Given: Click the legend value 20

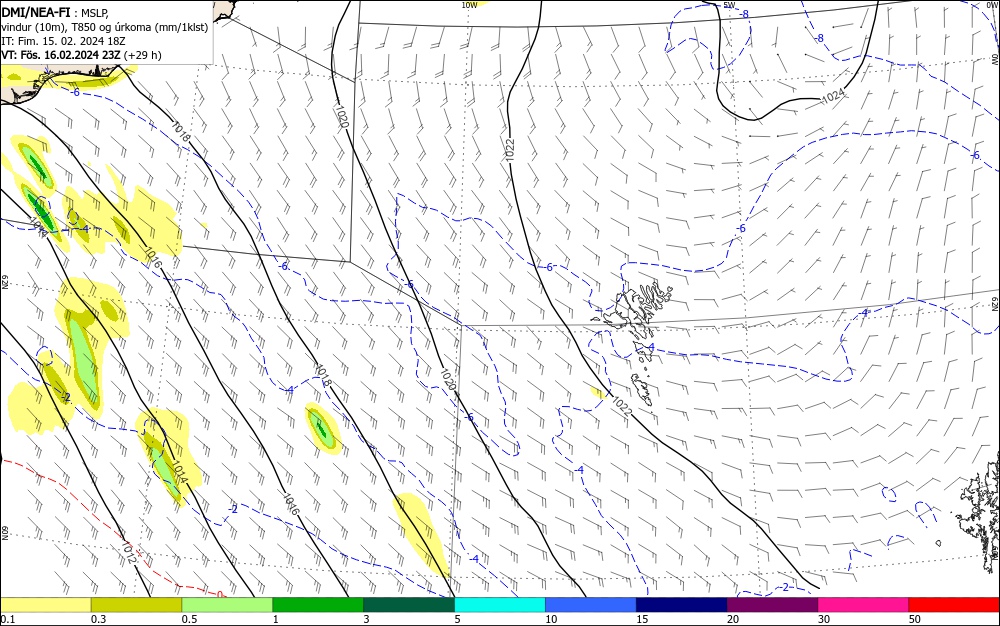Looking at the screenshot, I should point(733,619).
